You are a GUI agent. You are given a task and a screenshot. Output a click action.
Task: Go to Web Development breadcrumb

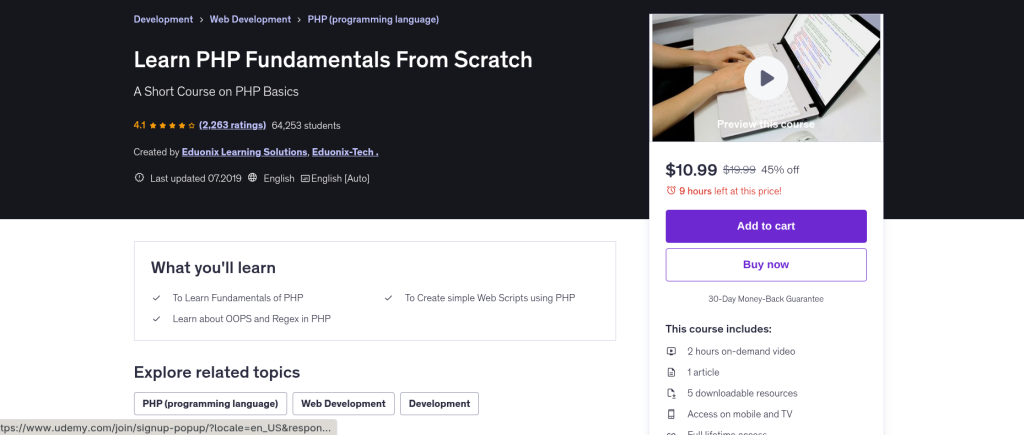(x=250, y=19)
